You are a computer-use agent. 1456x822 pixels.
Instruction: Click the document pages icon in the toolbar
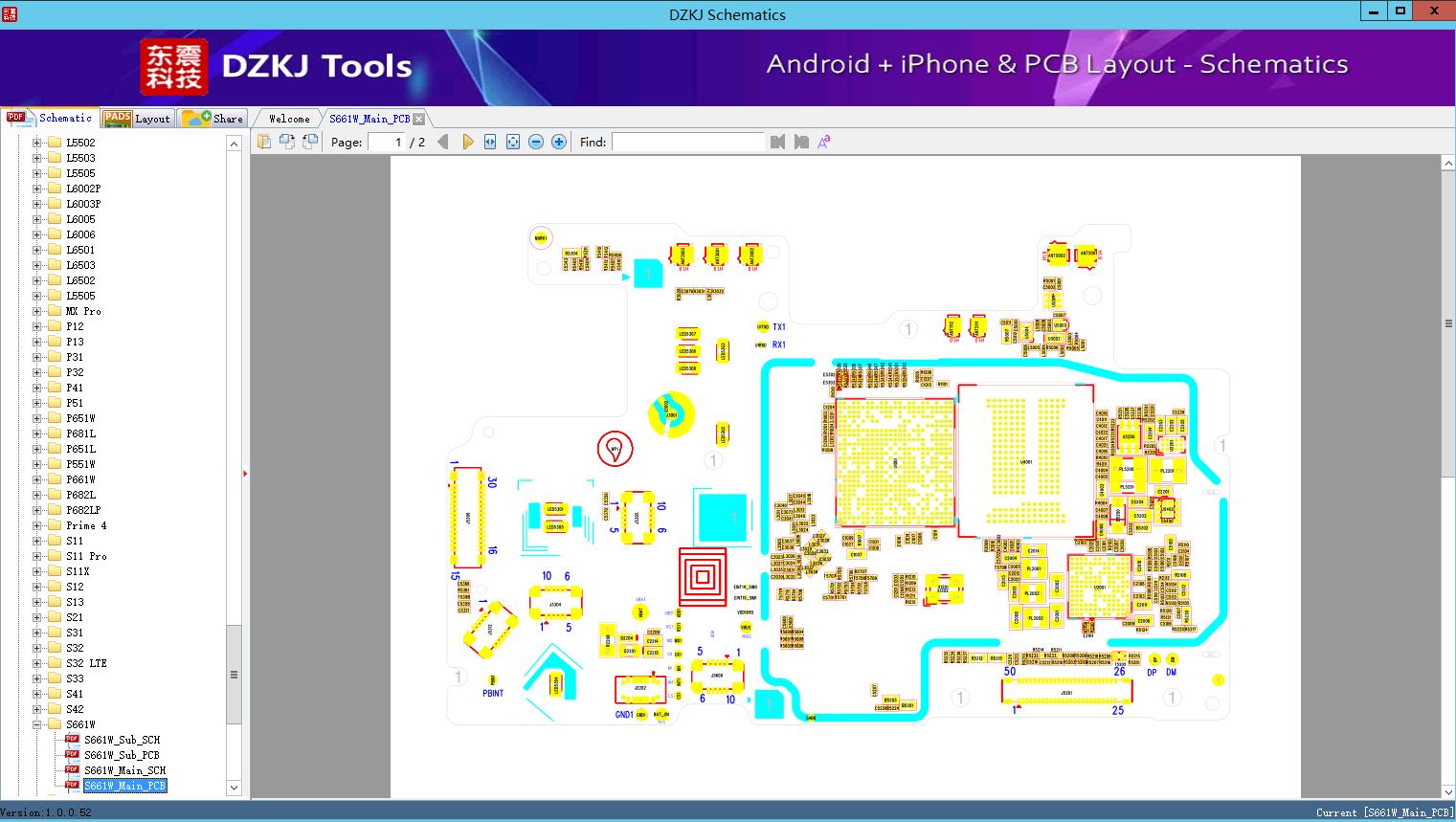264,142
